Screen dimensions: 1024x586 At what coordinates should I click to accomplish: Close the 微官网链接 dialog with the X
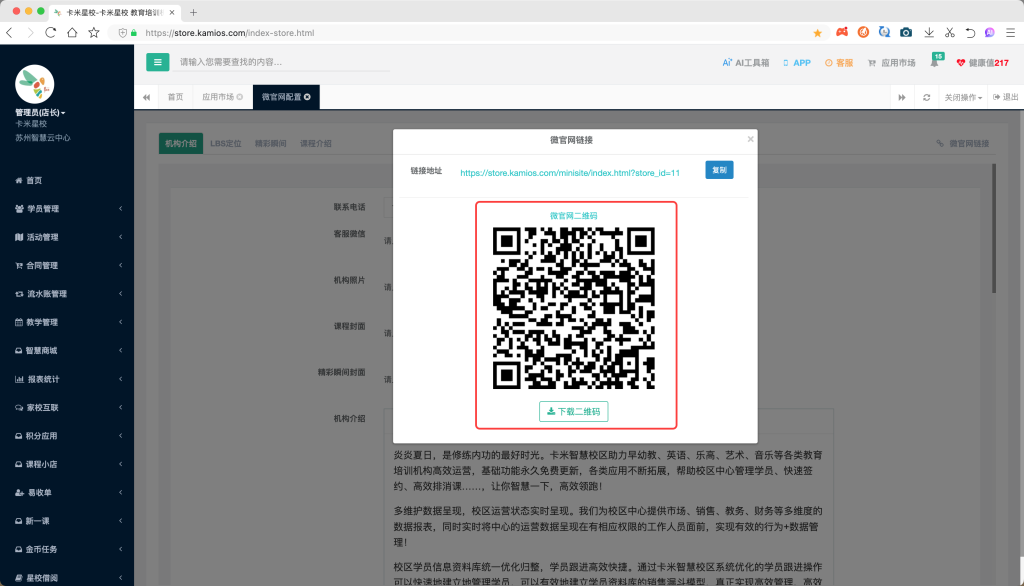[750, 140]
